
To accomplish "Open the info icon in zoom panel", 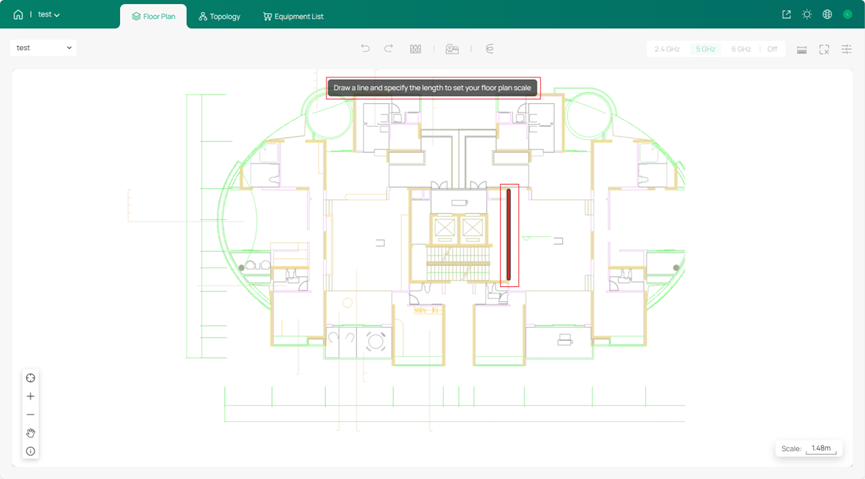I will 30,451.
